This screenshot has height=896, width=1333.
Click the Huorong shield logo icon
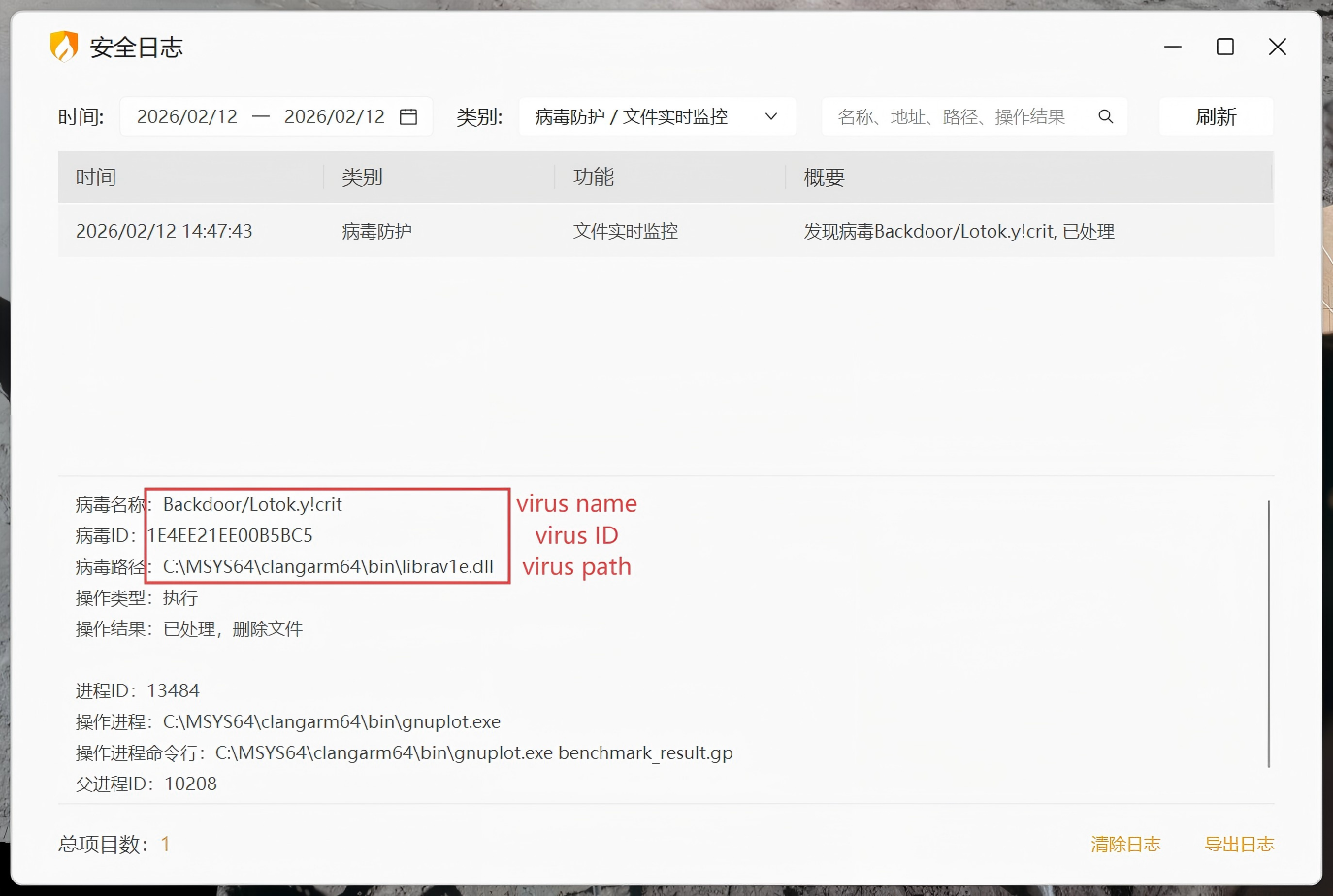(x=64, y=47)
